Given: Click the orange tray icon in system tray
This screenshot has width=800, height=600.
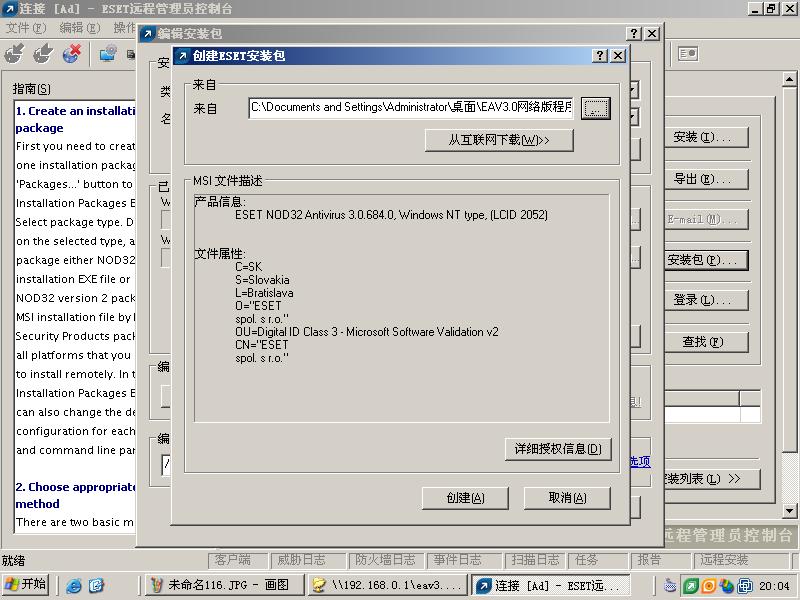Looking at the screenshot, I should 708,585.
